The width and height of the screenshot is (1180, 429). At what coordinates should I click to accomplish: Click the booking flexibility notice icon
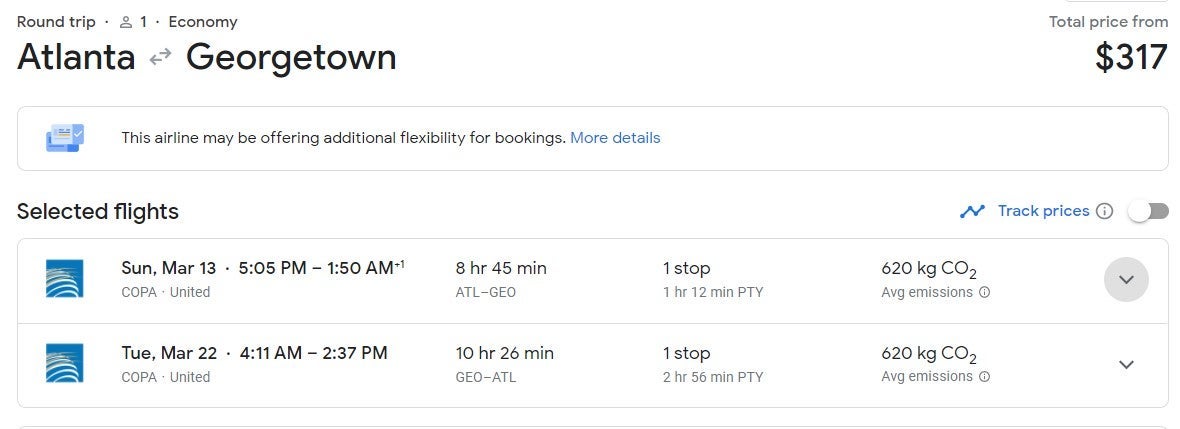tap(65, 138)
